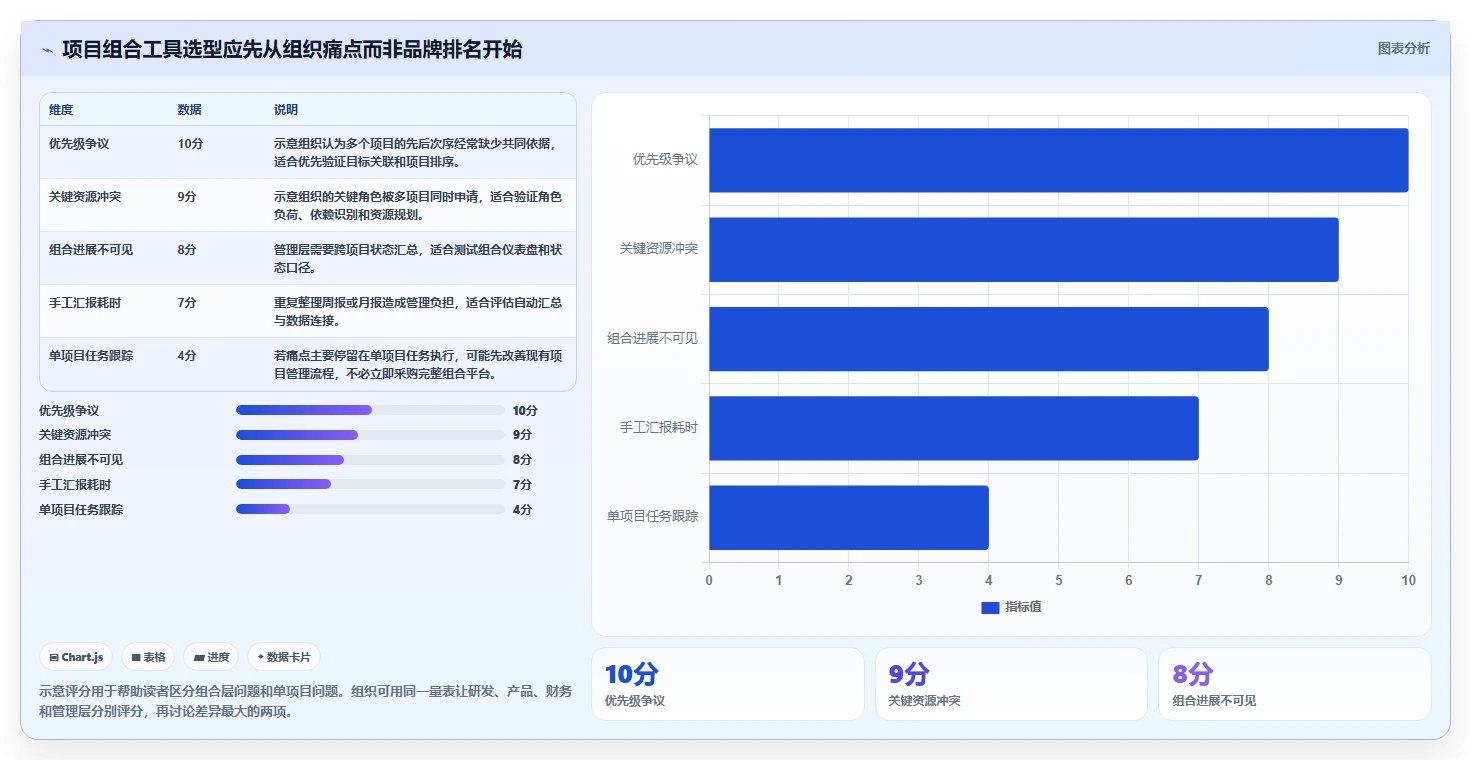
Task: Click the 单项目任务跟踪 bar in the chart
Action: 849,517
